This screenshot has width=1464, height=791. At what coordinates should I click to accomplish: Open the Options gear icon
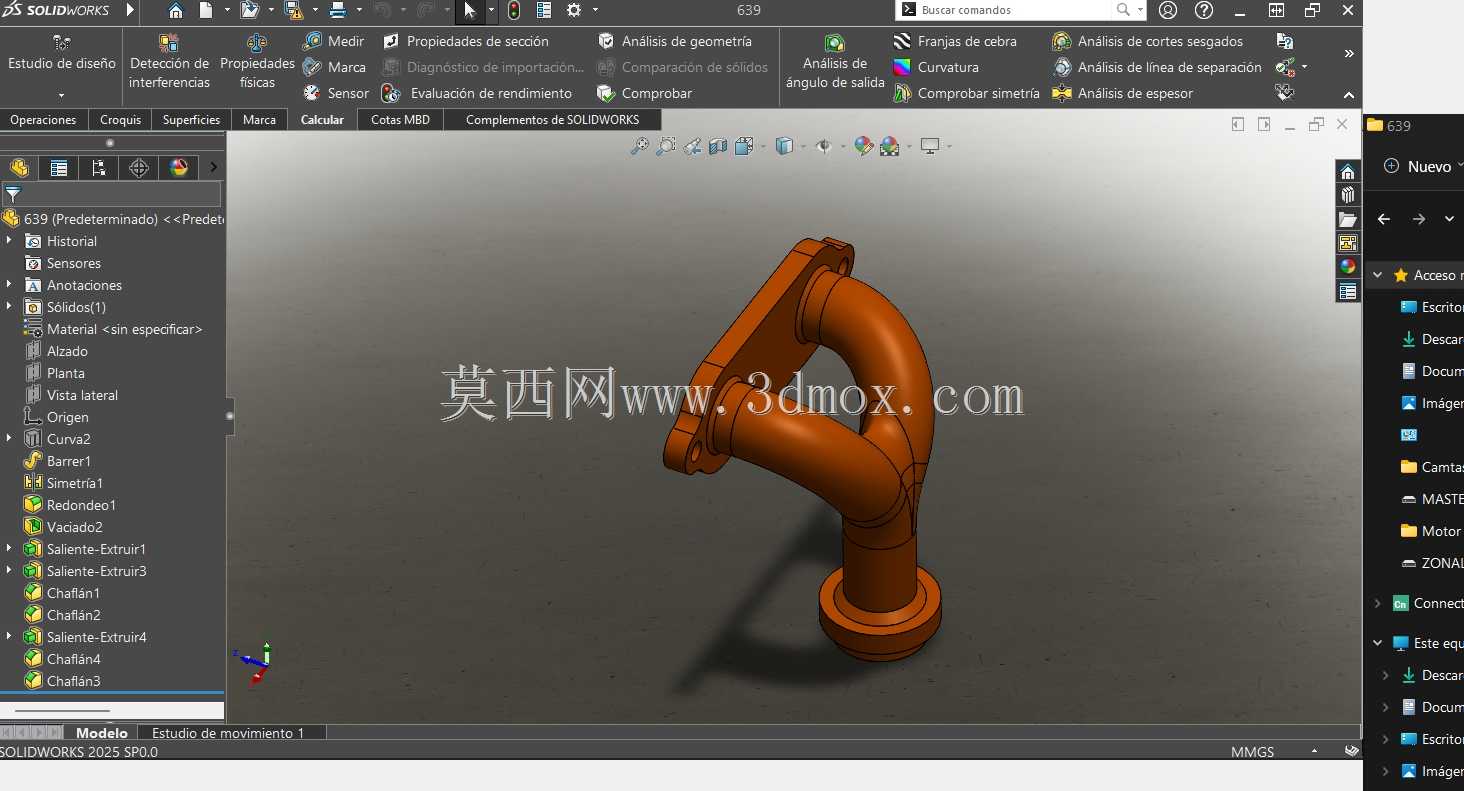tap(574, 10)
